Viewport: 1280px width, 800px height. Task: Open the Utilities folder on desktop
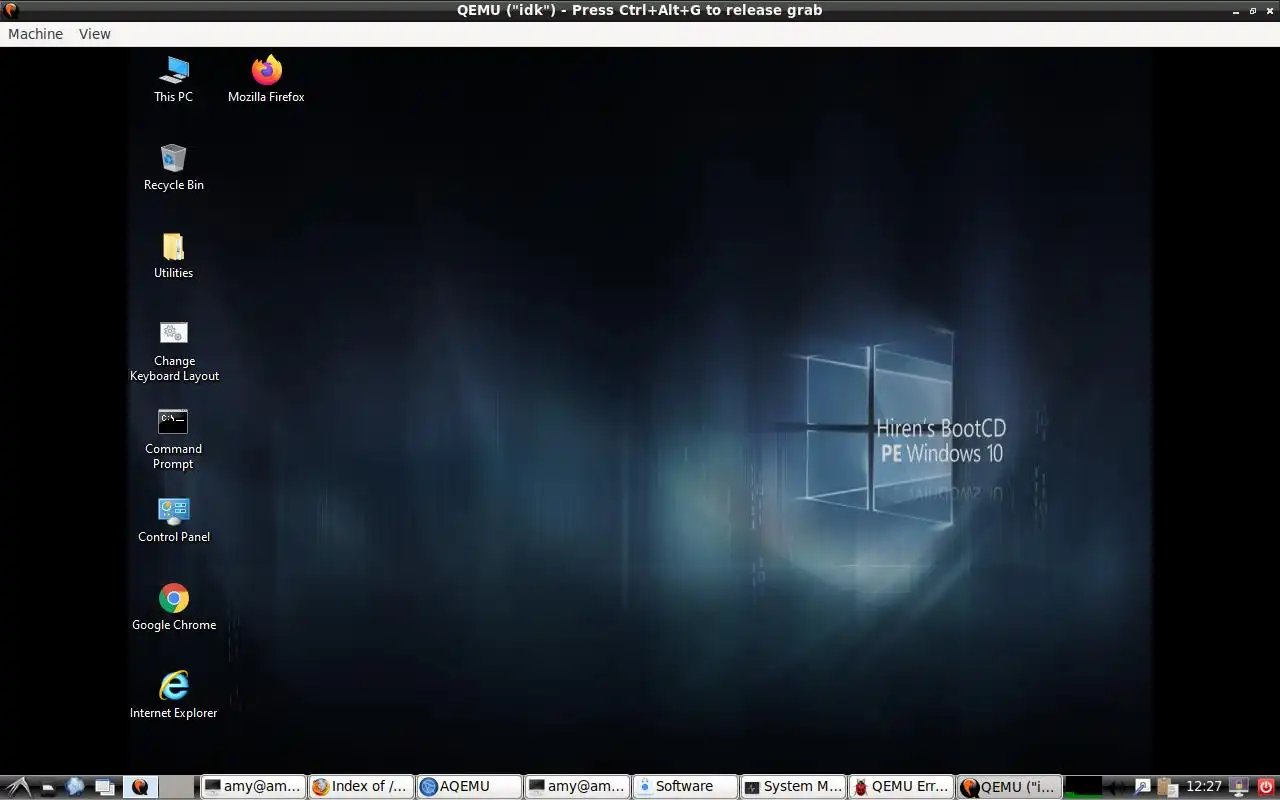tap(173, 255)
